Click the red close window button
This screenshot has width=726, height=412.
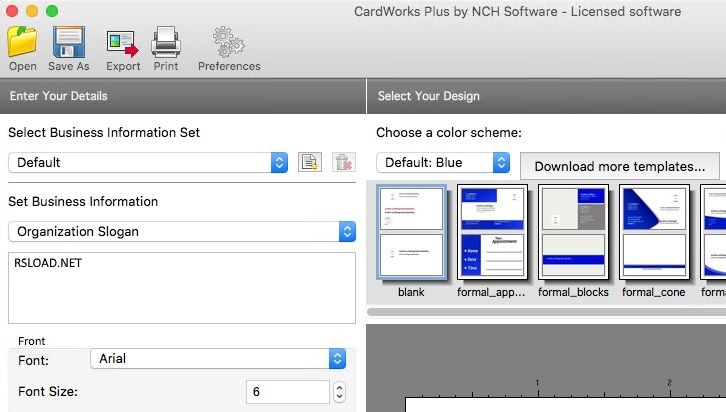[x=12, y=11]
